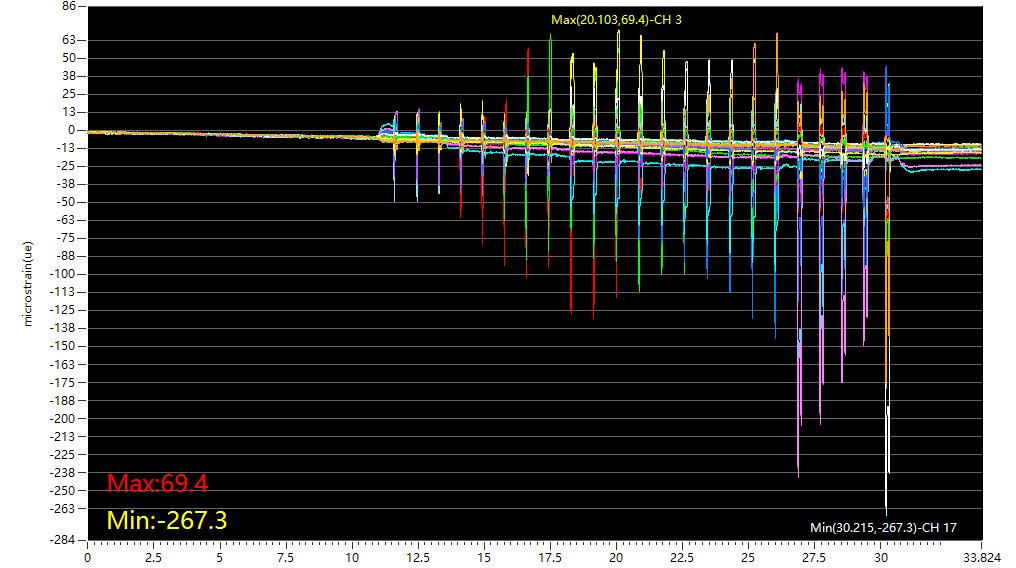Screen dimensions: 1016x568
Task: Click the -200 label on the y-axis
Action: coord(64,418)
